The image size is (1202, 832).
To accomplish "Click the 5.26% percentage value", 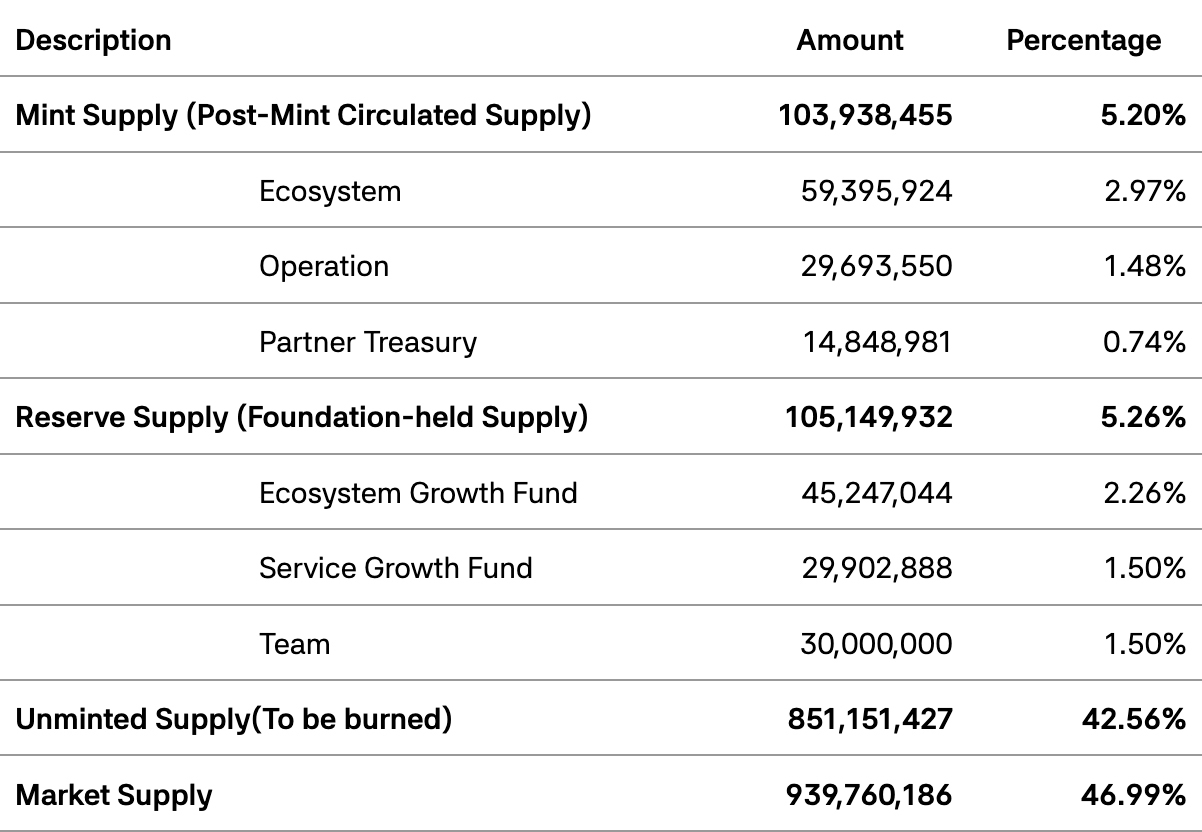I will coord(1143,417).
